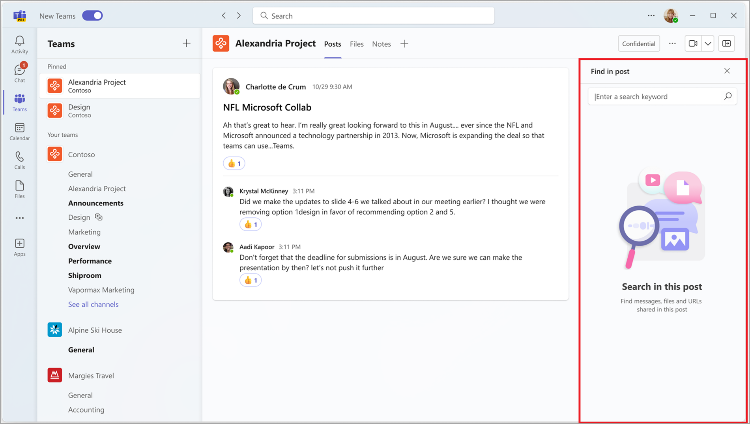Toggle thumbs-up reaction on Charlette's post

[234, 164]
